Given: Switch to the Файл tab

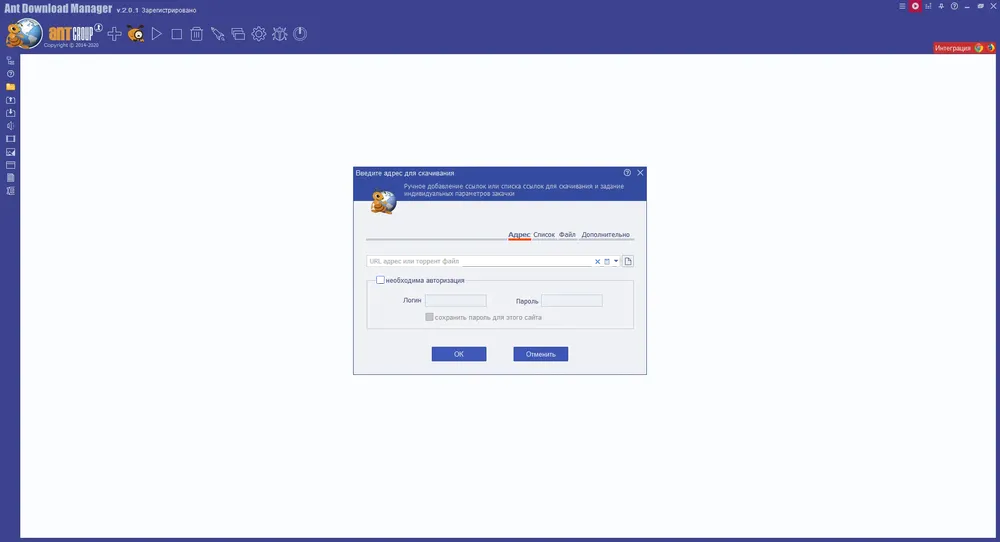Looking at the screenshot, I should (567, 235).
